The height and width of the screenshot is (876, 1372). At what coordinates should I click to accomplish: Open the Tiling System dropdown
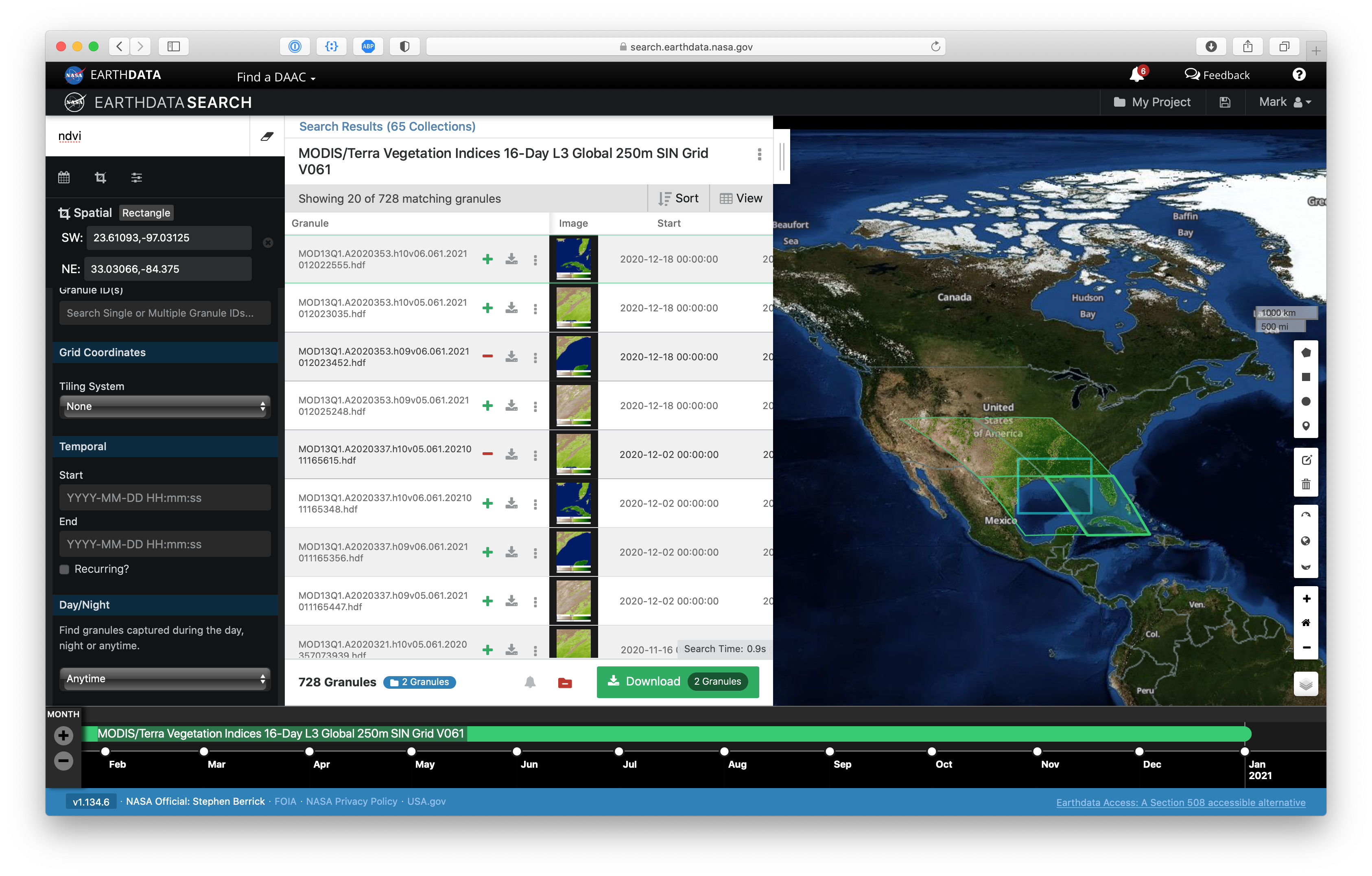point(165,406)
